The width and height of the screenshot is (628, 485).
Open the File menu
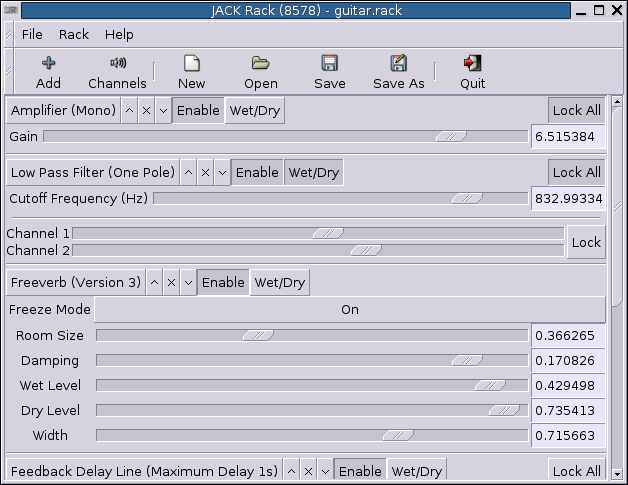(32, 34)
